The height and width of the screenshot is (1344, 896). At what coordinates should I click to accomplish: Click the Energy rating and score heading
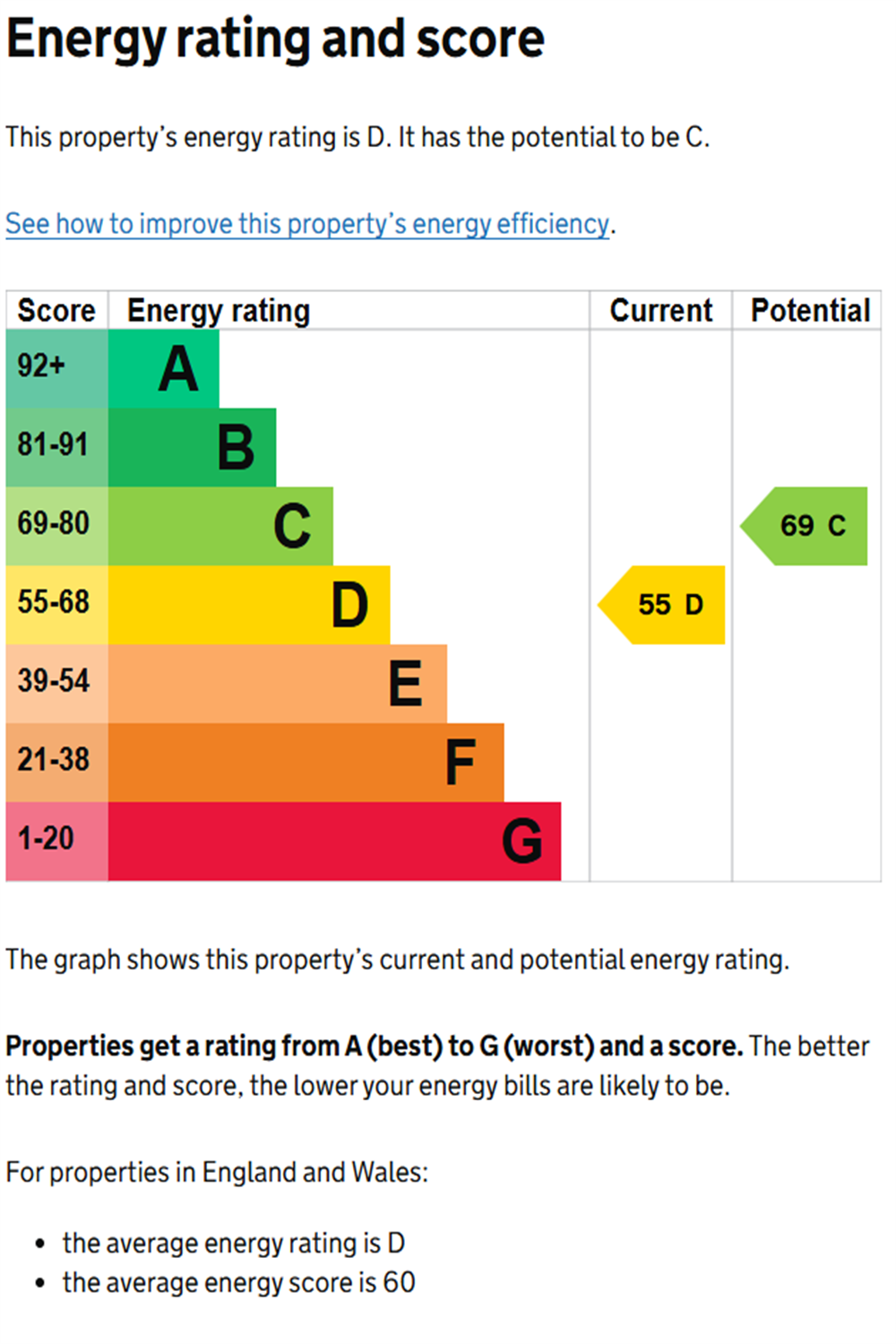click(275, 39)
